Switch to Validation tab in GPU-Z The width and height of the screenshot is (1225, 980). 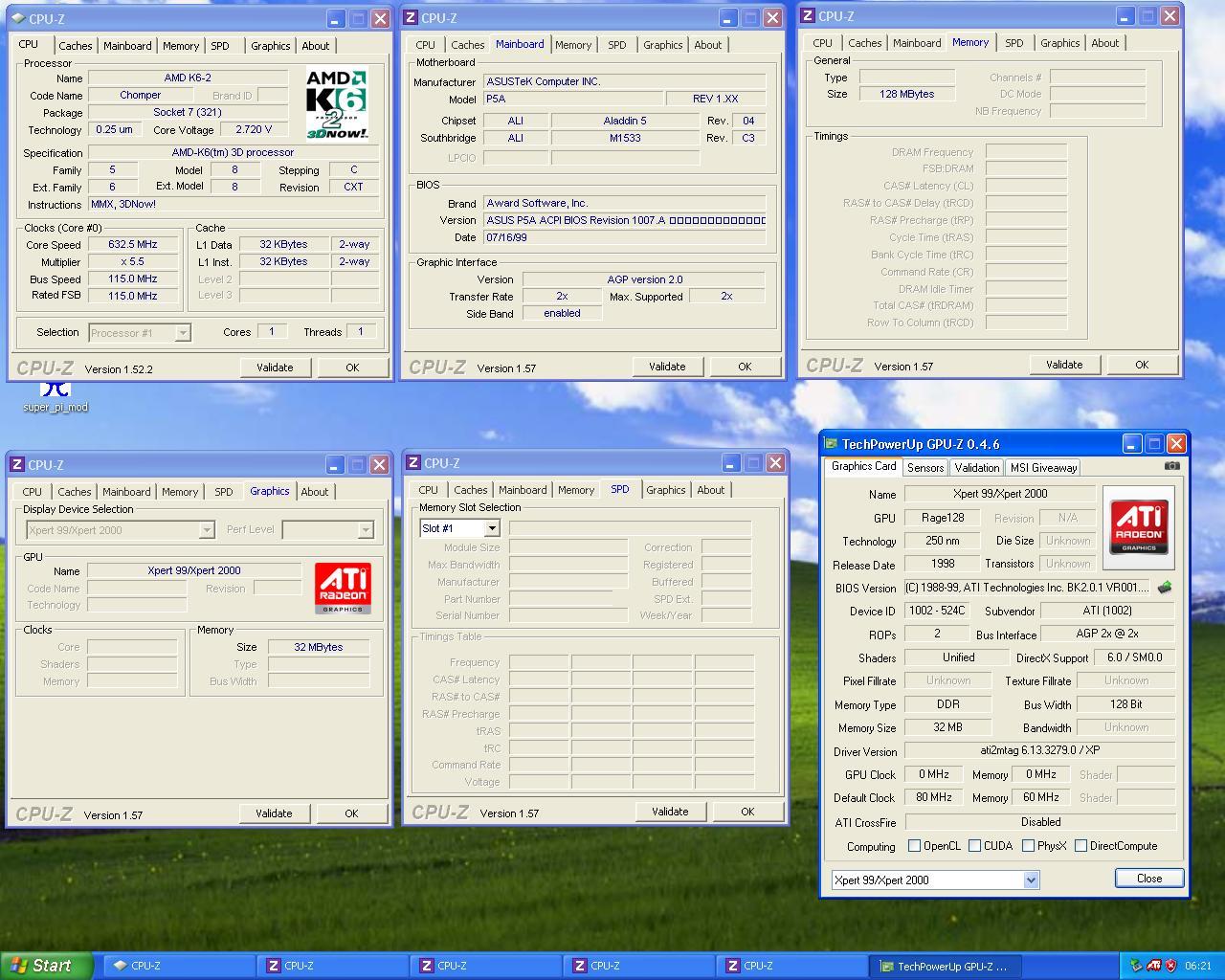point(977,467)
